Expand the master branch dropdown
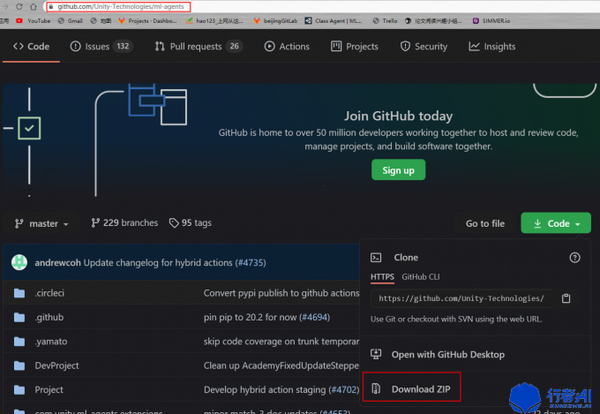The height and width of the screenshot is (414, 600). (41, 223)
